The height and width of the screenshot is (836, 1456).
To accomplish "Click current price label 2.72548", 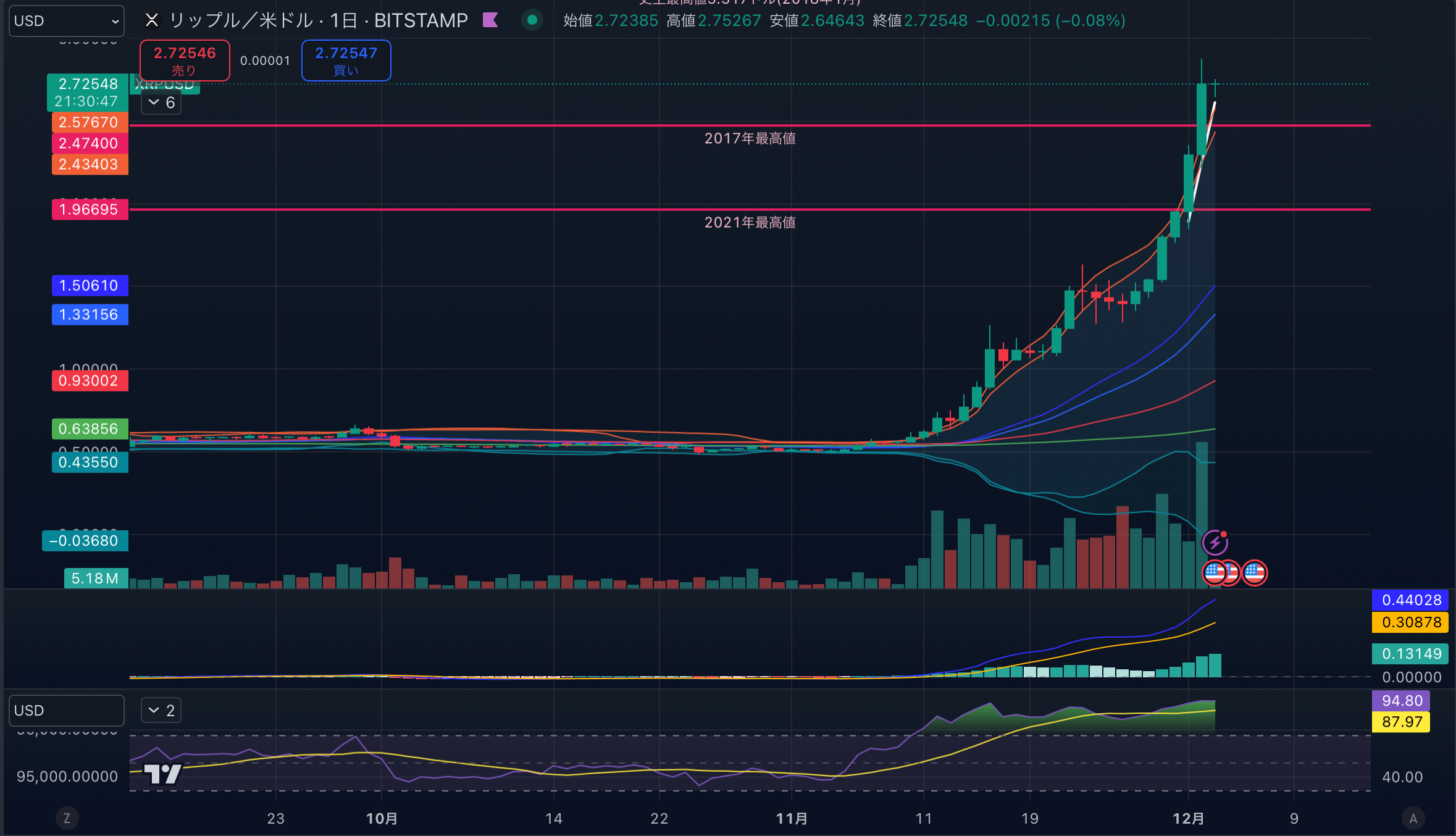I will click(88, 84).
